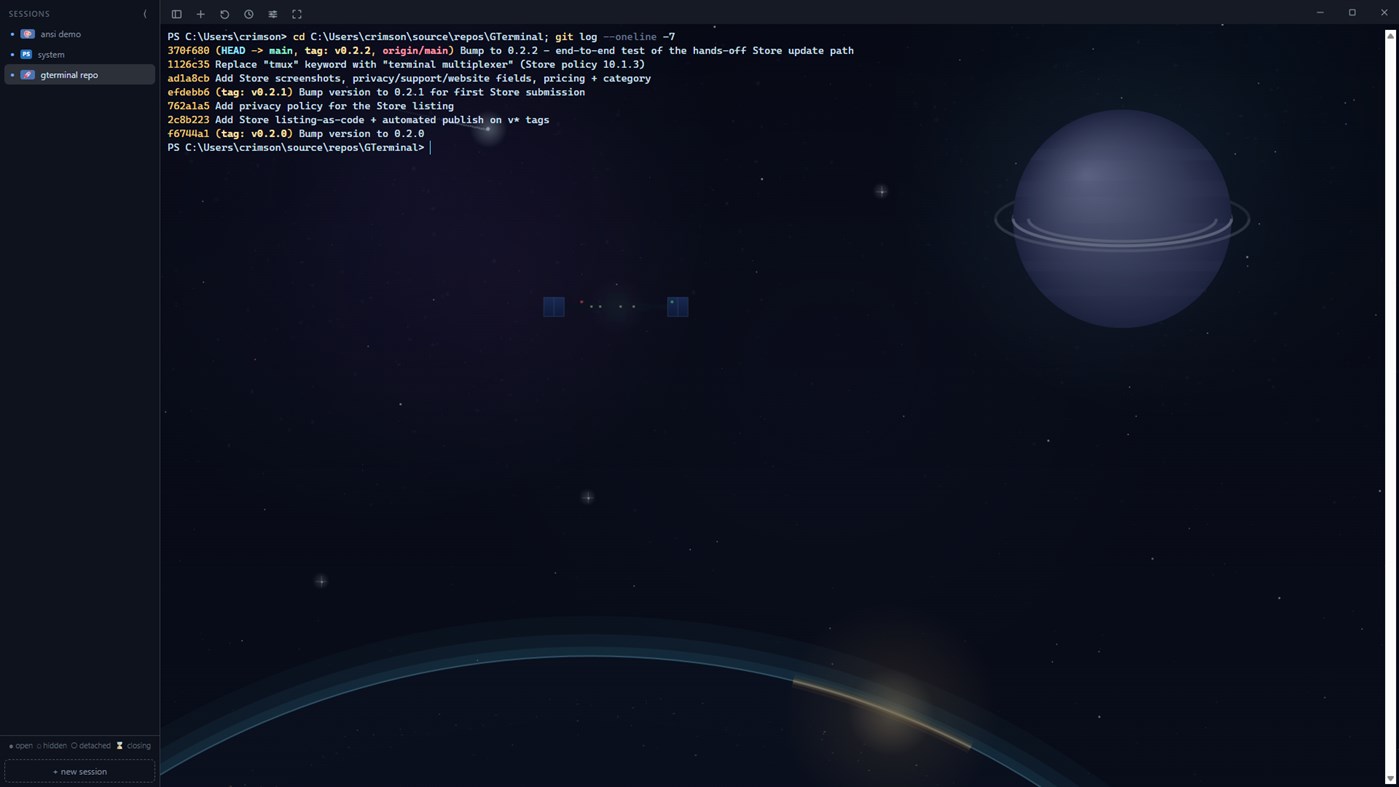Viewport: 1399px width, 787px height.
Task: Toggle the sidebar panel icon in toolbar
Action: [176, 14]
